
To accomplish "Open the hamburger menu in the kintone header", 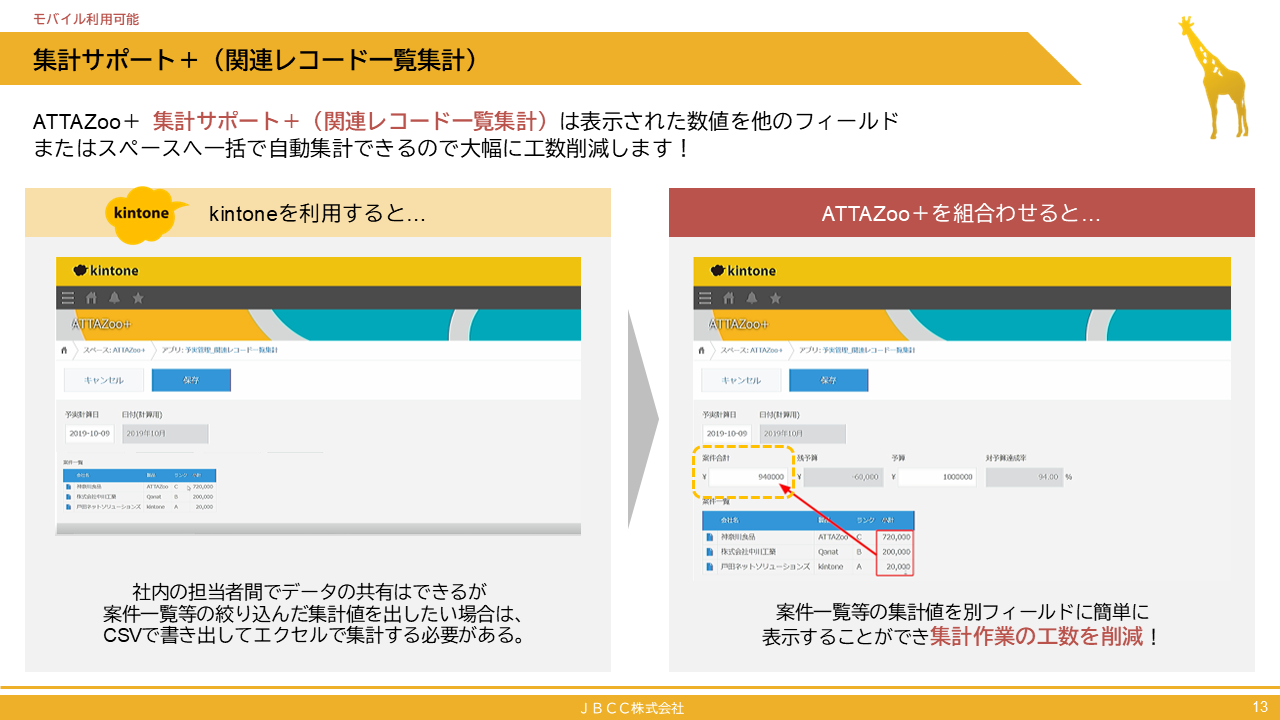I will click(66, 296).
